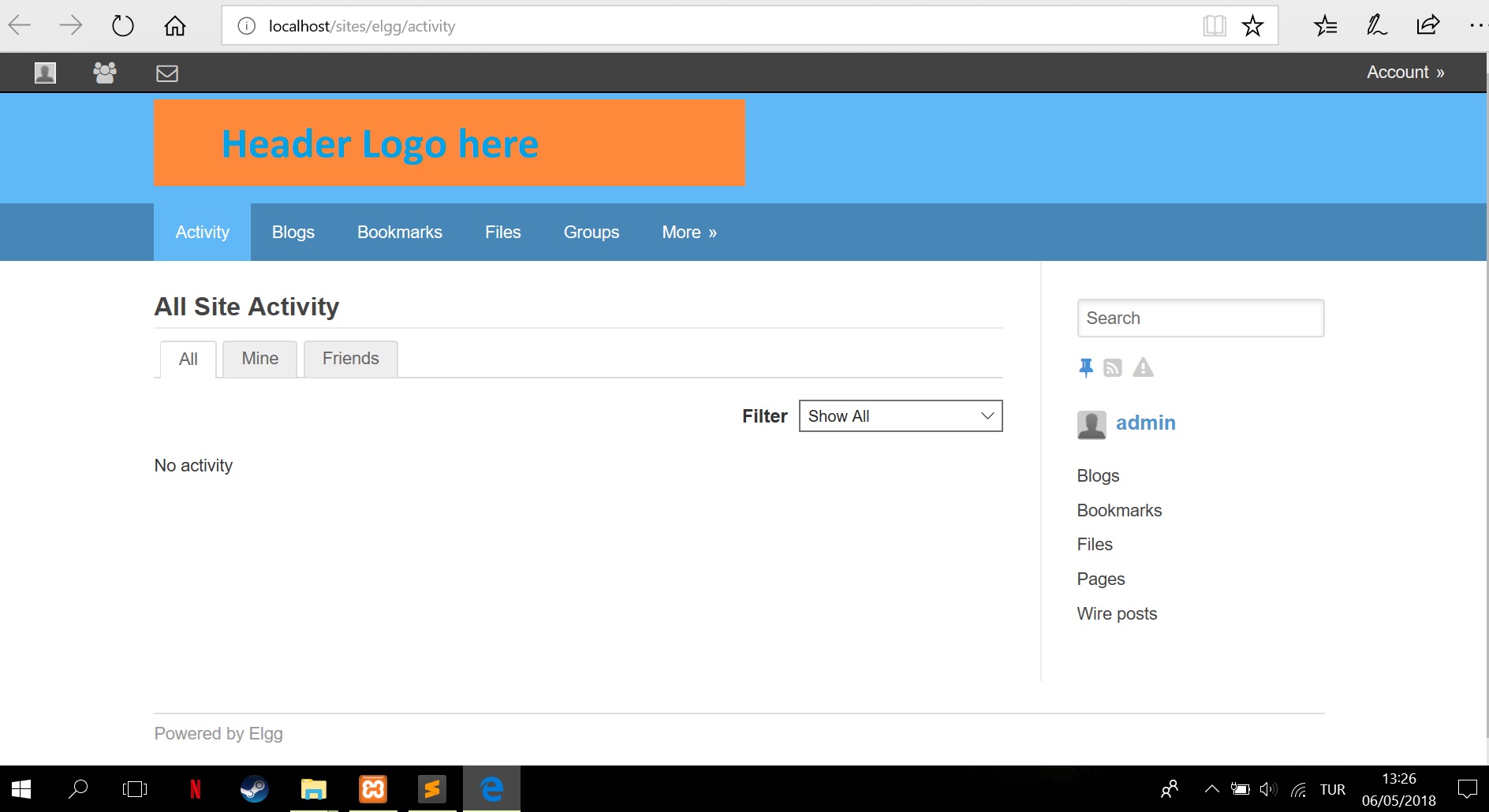Open profile using the avatar icon top-left

[44, 73]
